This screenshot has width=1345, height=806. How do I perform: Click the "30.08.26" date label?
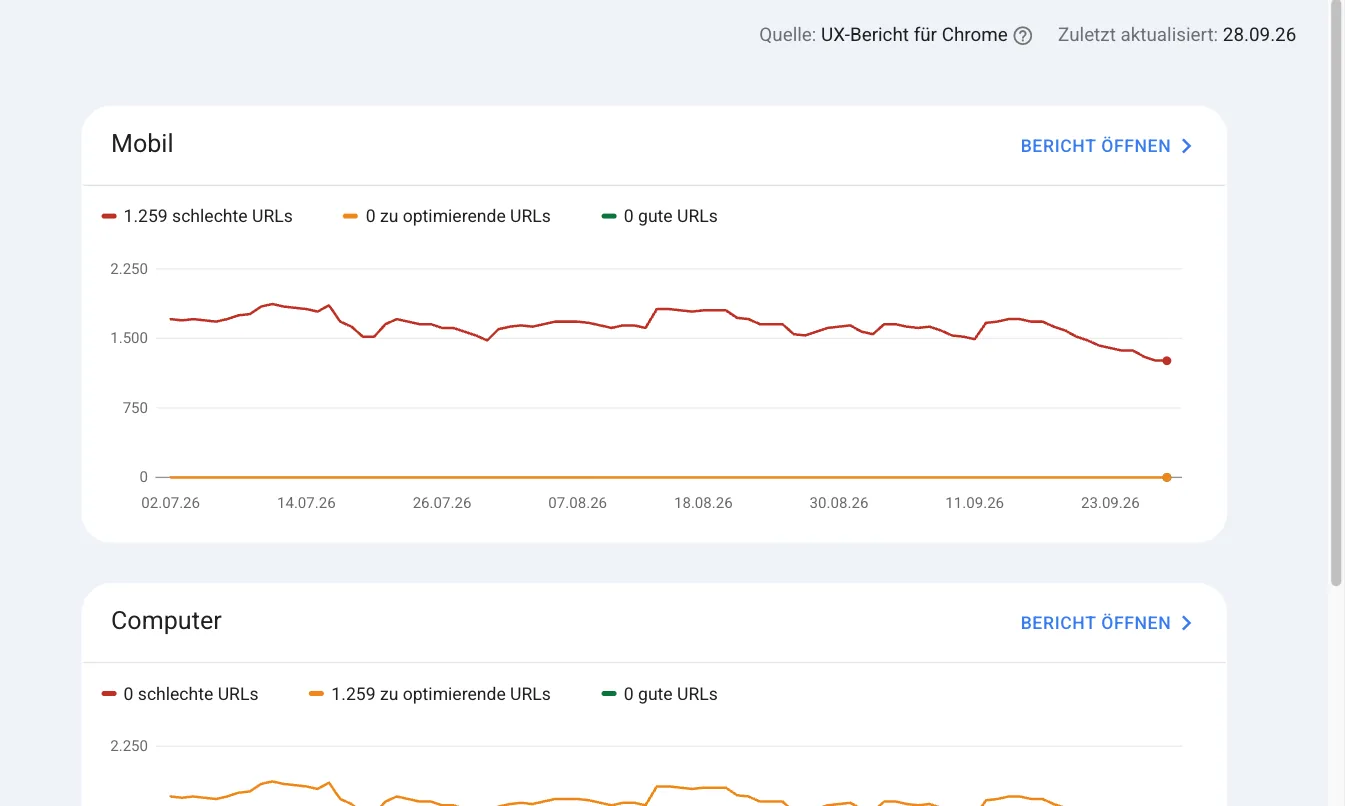tap(839, 503)
